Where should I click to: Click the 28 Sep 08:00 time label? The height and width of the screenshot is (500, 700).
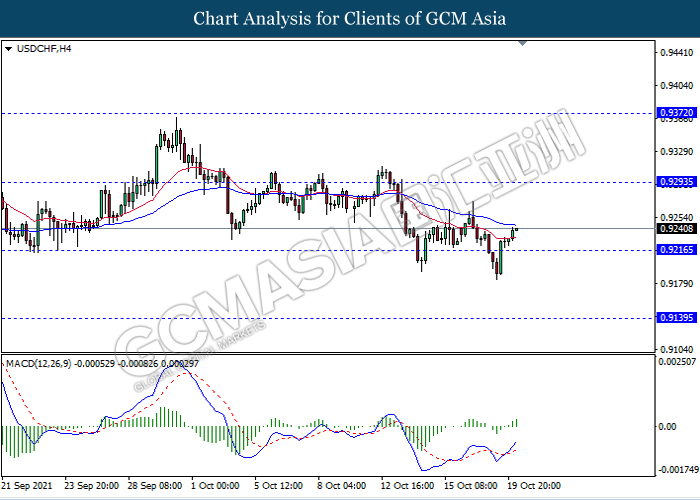tap(154, 486)
